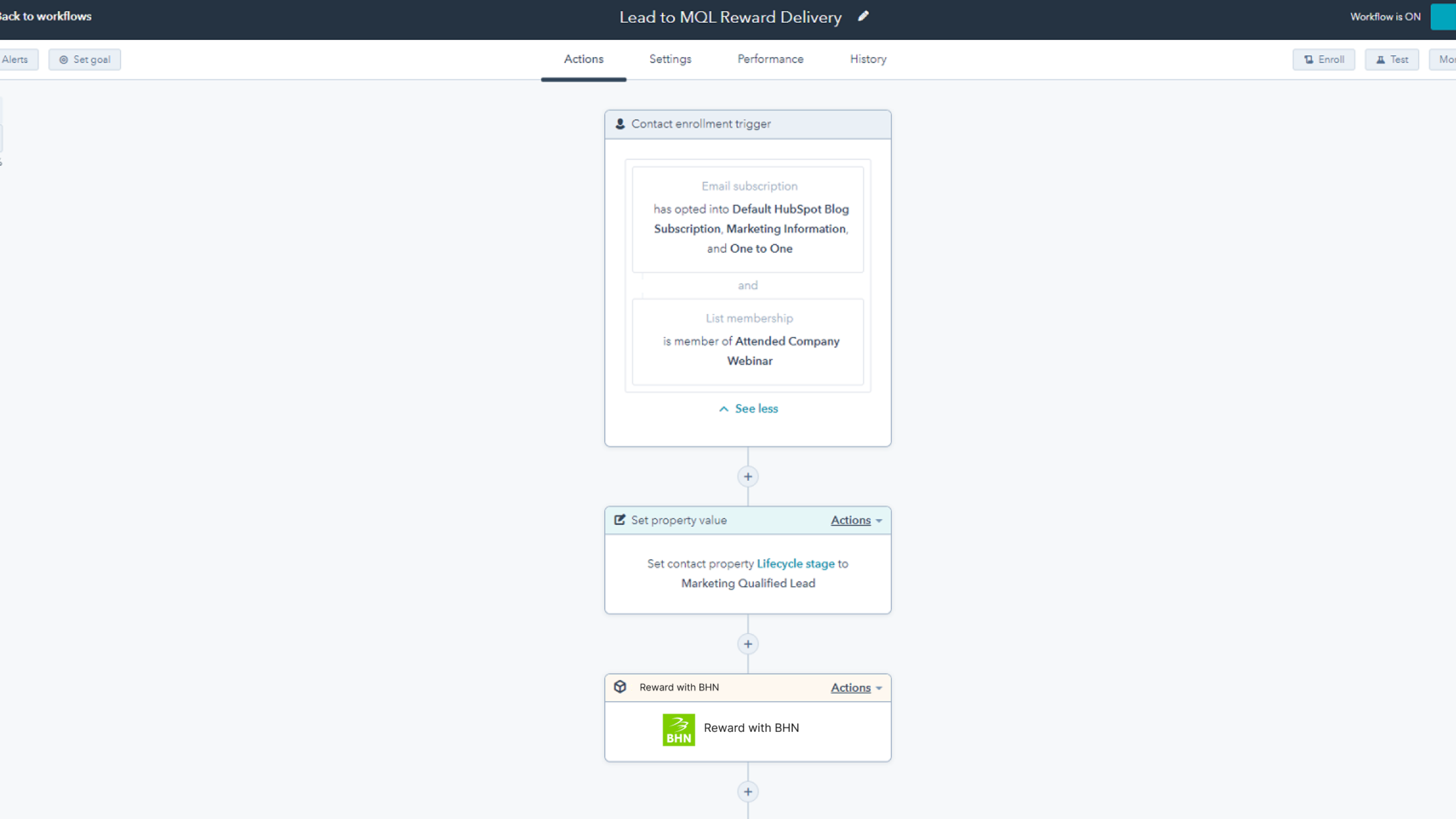Click the Test button
Viewport: 1456px width, 819px height.
click(1392, 59)
